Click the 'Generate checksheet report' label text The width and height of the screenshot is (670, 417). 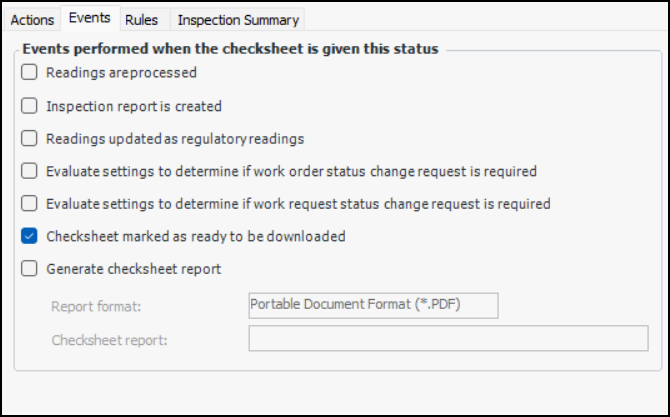click(x=134, y=269)
